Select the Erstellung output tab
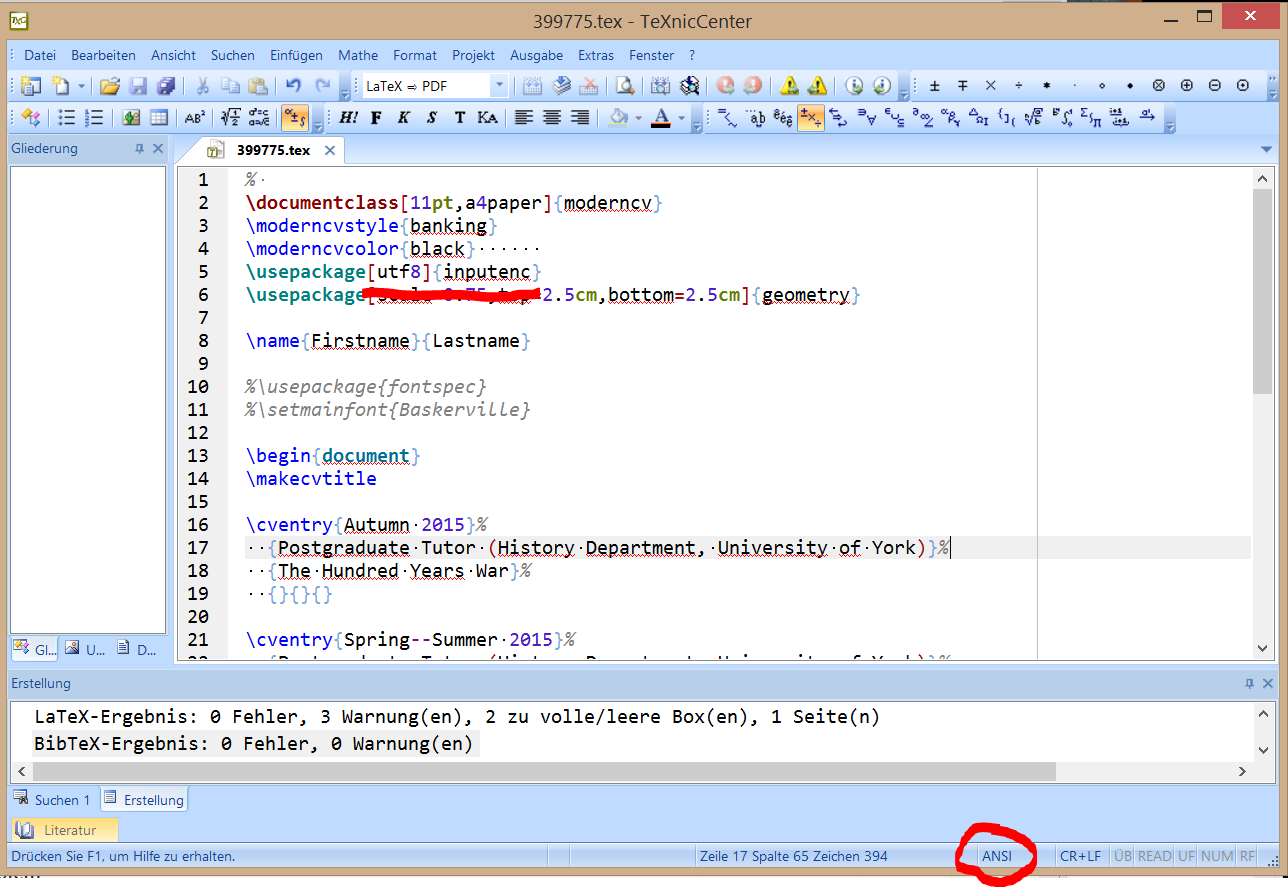1288x887 pixels. (143, 800)
